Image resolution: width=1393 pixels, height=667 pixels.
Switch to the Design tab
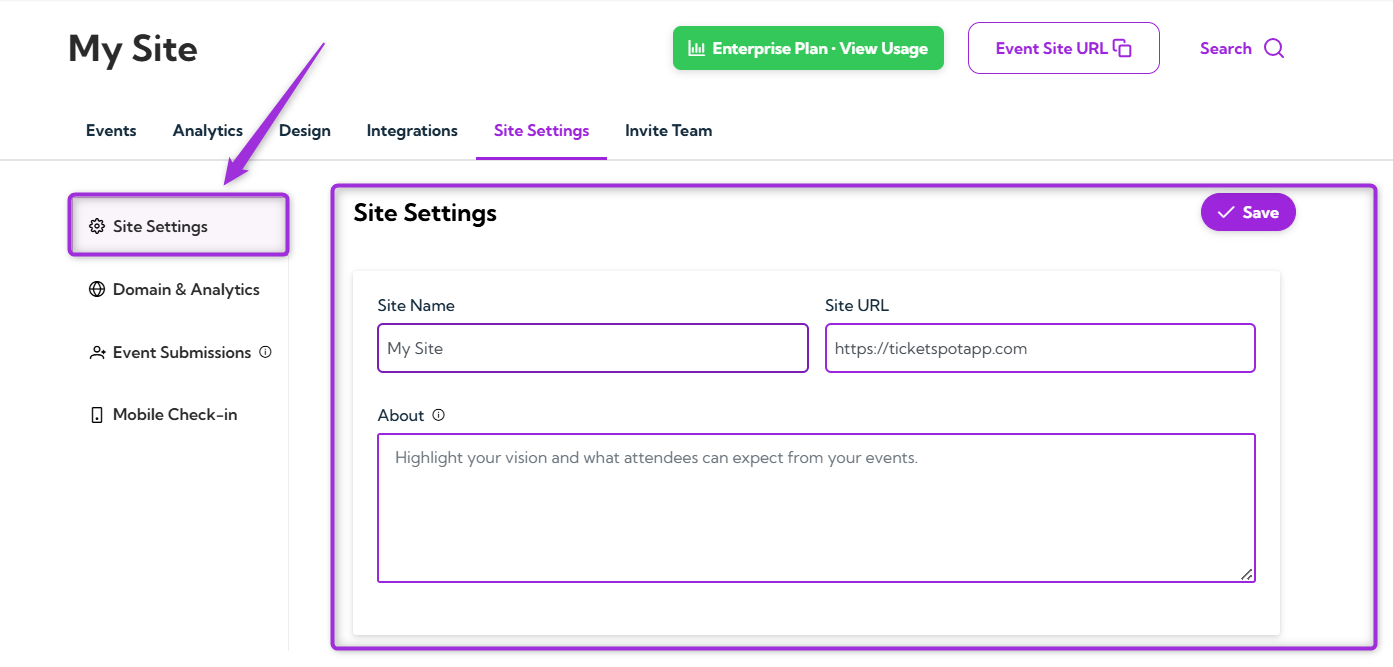point(304,130)
